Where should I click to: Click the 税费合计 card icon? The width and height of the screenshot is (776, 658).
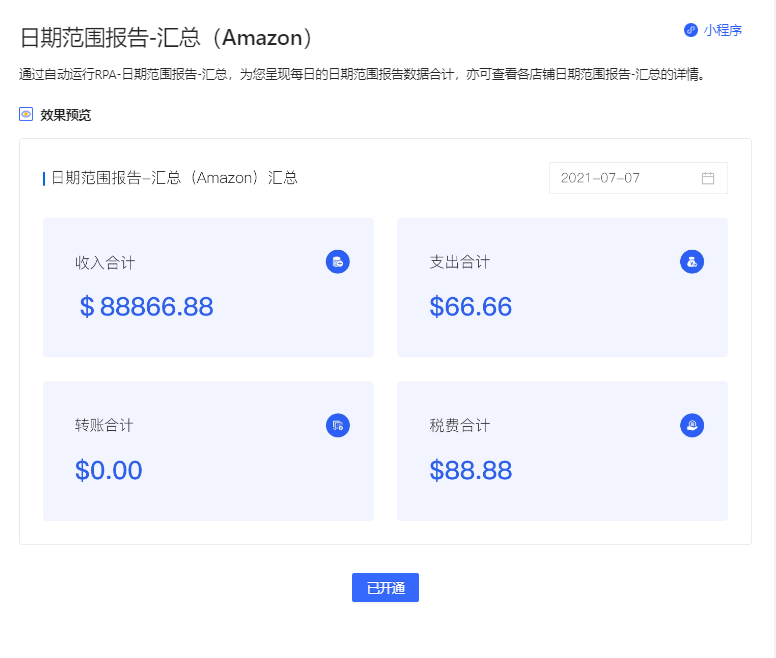pos(692,425)
